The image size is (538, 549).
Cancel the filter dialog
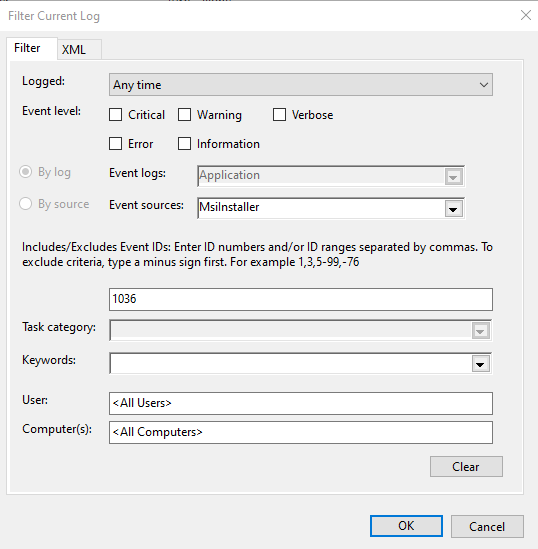pyautogui.click(x=487, y=526)
